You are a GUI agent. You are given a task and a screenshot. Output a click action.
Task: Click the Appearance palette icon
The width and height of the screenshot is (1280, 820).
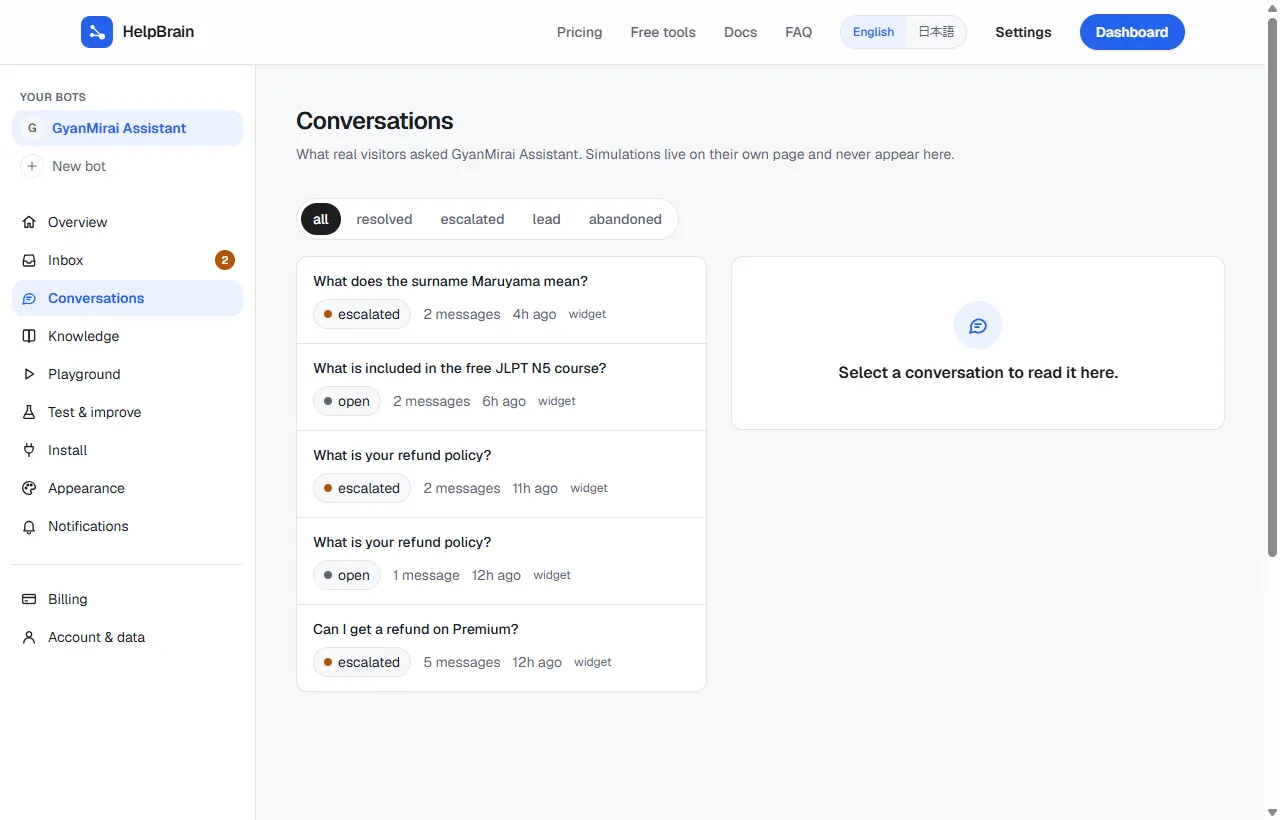[x=29, y=488]
